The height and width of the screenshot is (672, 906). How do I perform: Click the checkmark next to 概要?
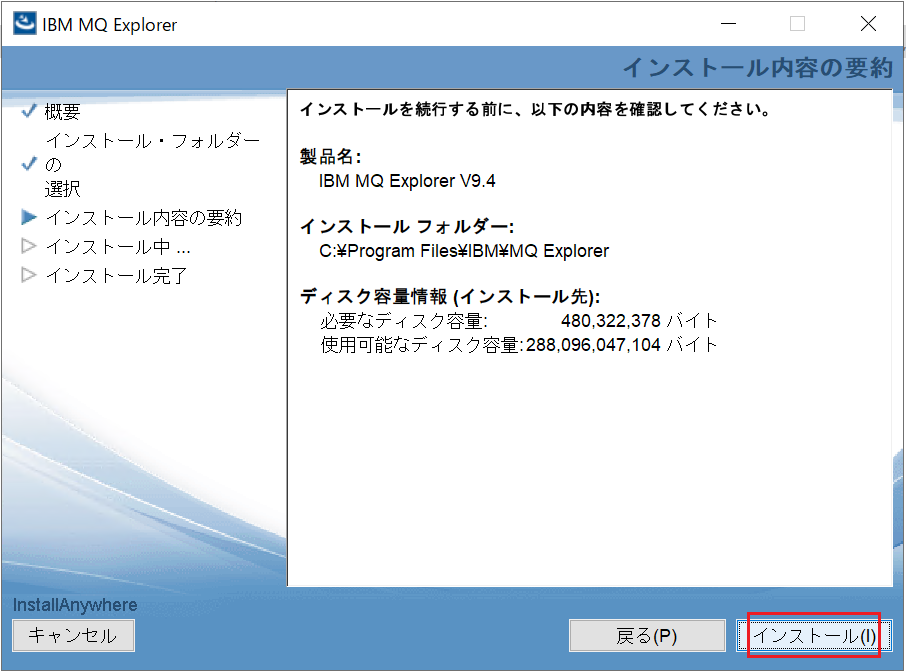29,110
